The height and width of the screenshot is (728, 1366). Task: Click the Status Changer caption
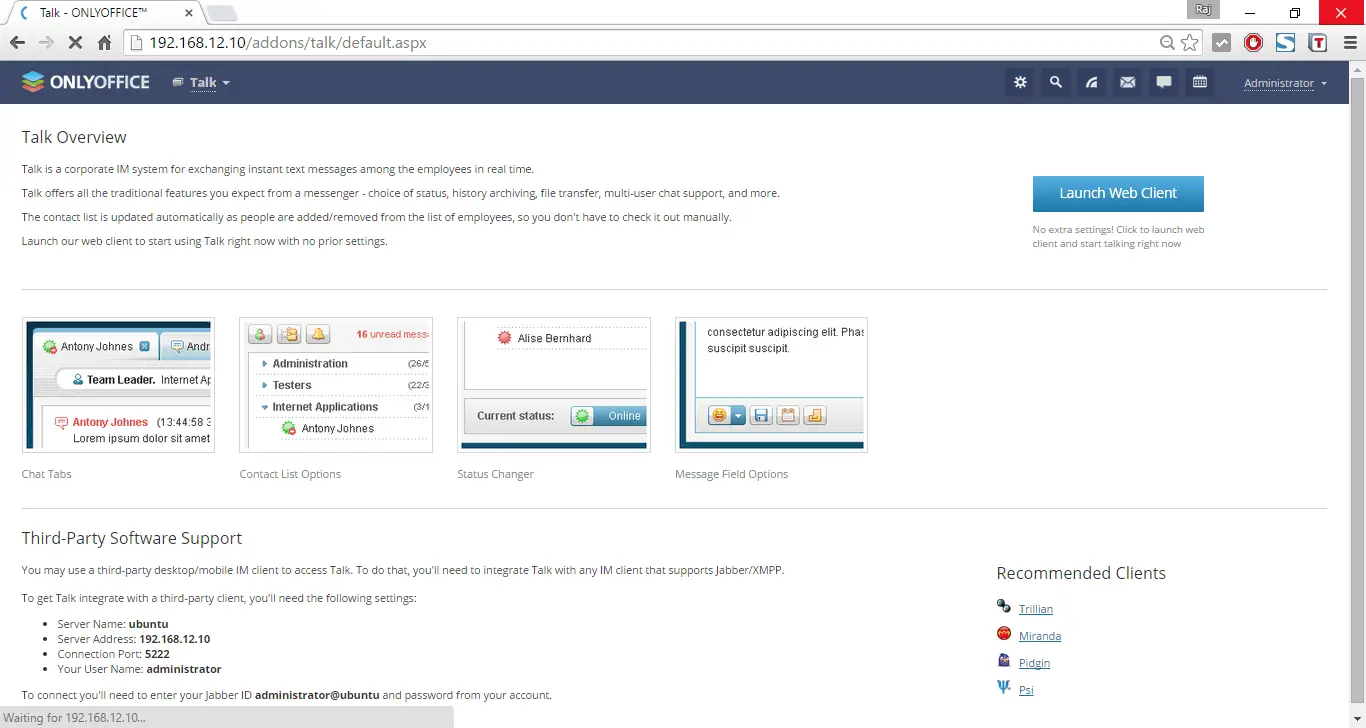click(495, 474)
